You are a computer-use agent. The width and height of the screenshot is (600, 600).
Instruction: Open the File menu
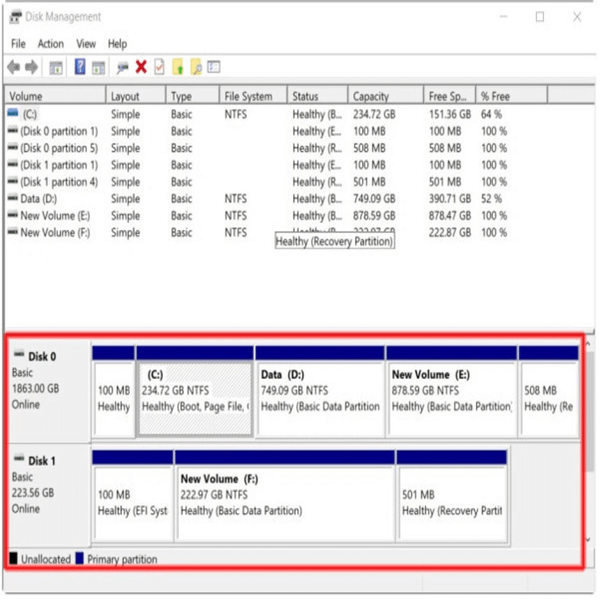click(18, 44)
